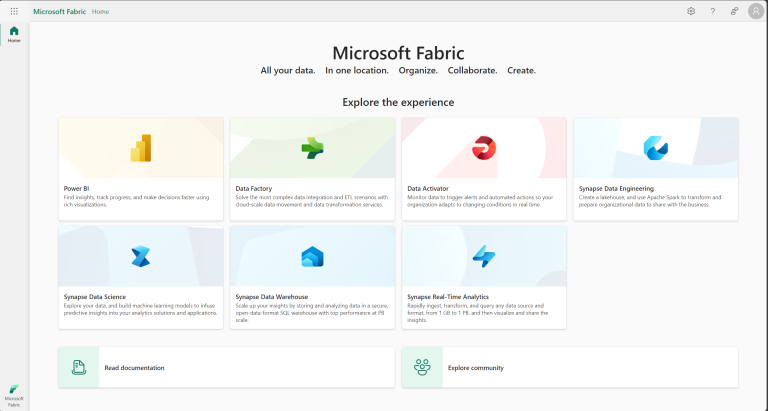Click the 'All your data.' tagline text
The width and height of the screenshot is (768, 411).
[x=288, y=71]
